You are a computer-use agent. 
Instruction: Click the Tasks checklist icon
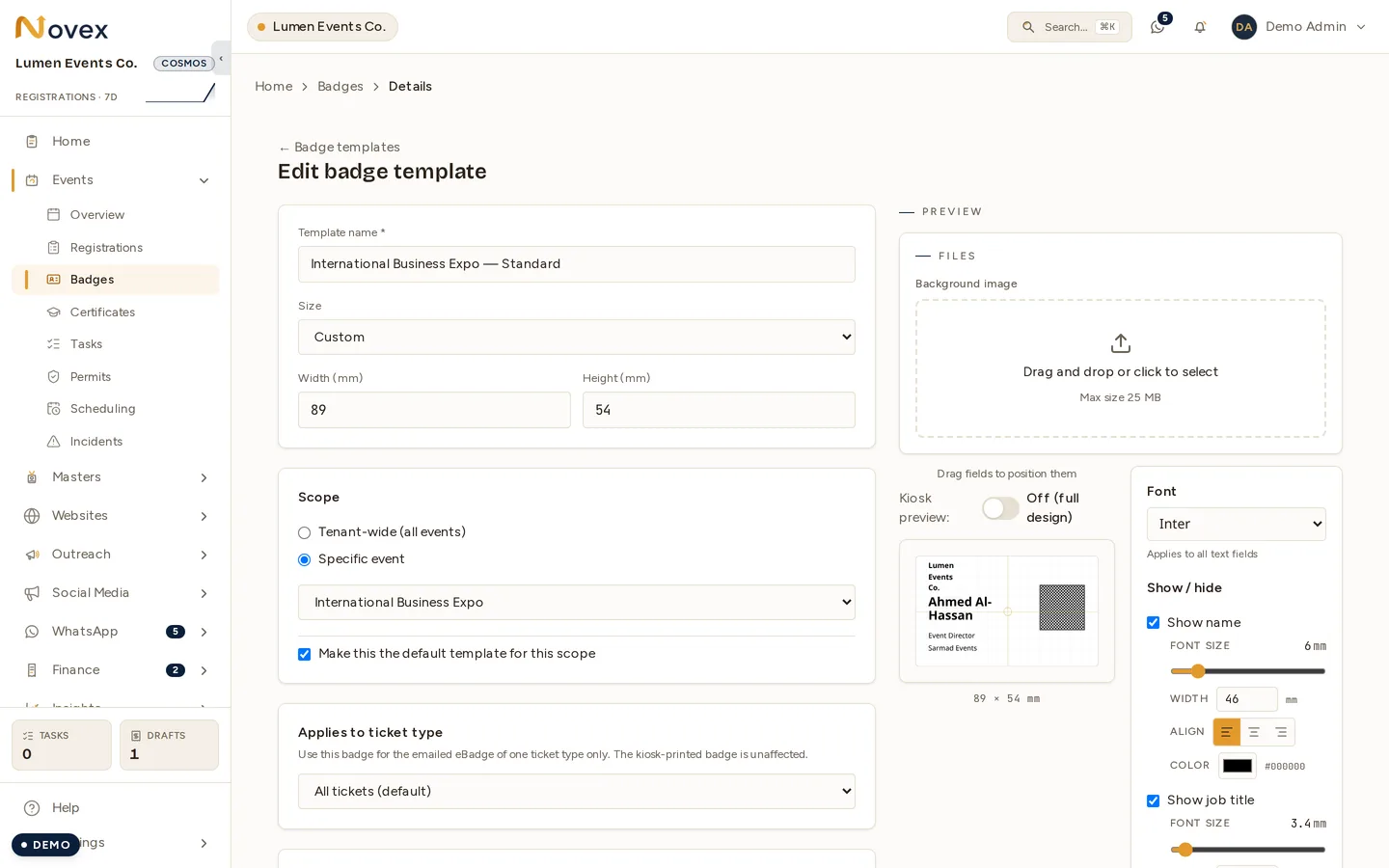tap(54, 344)
